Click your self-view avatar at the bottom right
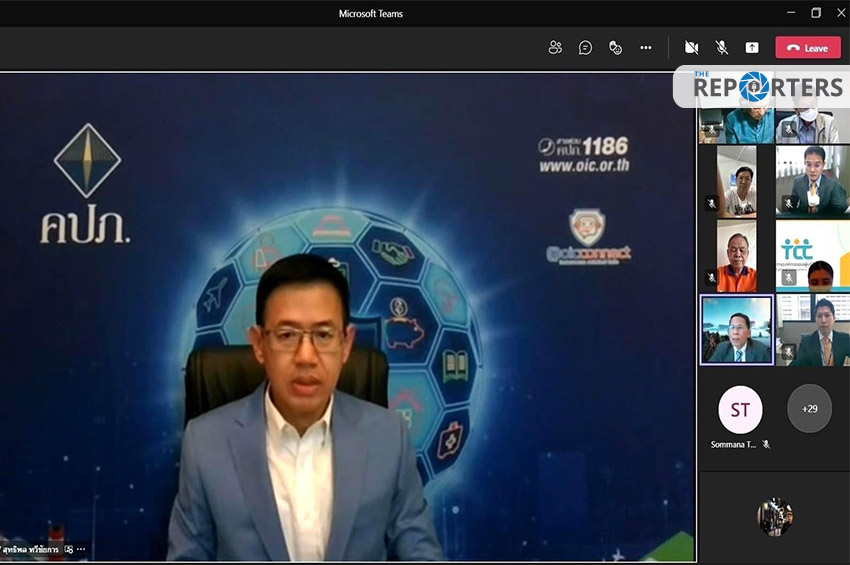Image resolution: width=850 pixels, height=565 pixels. [x=774, y=517]
